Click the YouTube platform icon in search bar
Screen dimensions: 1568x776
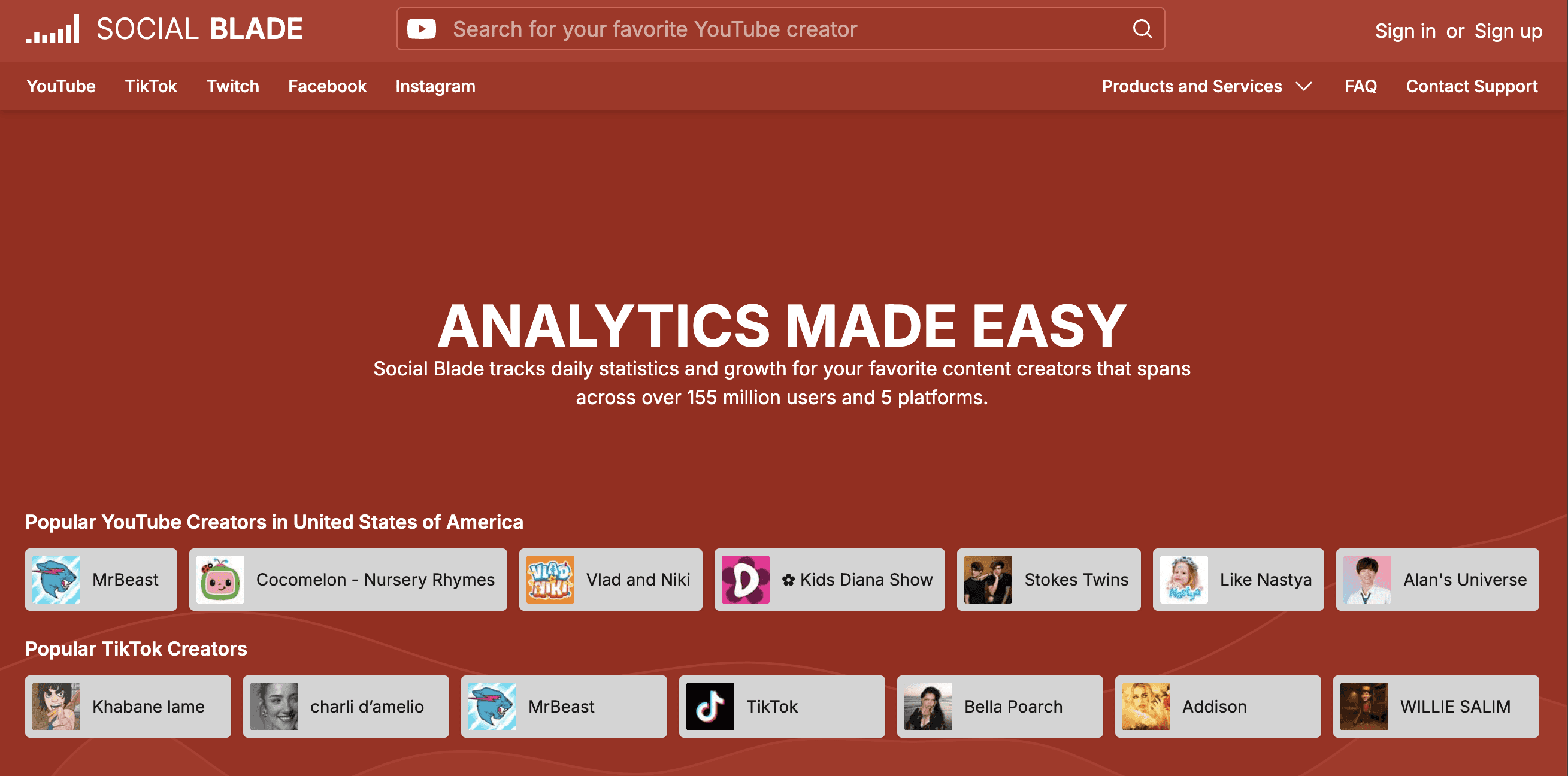[x=421, y=29]
